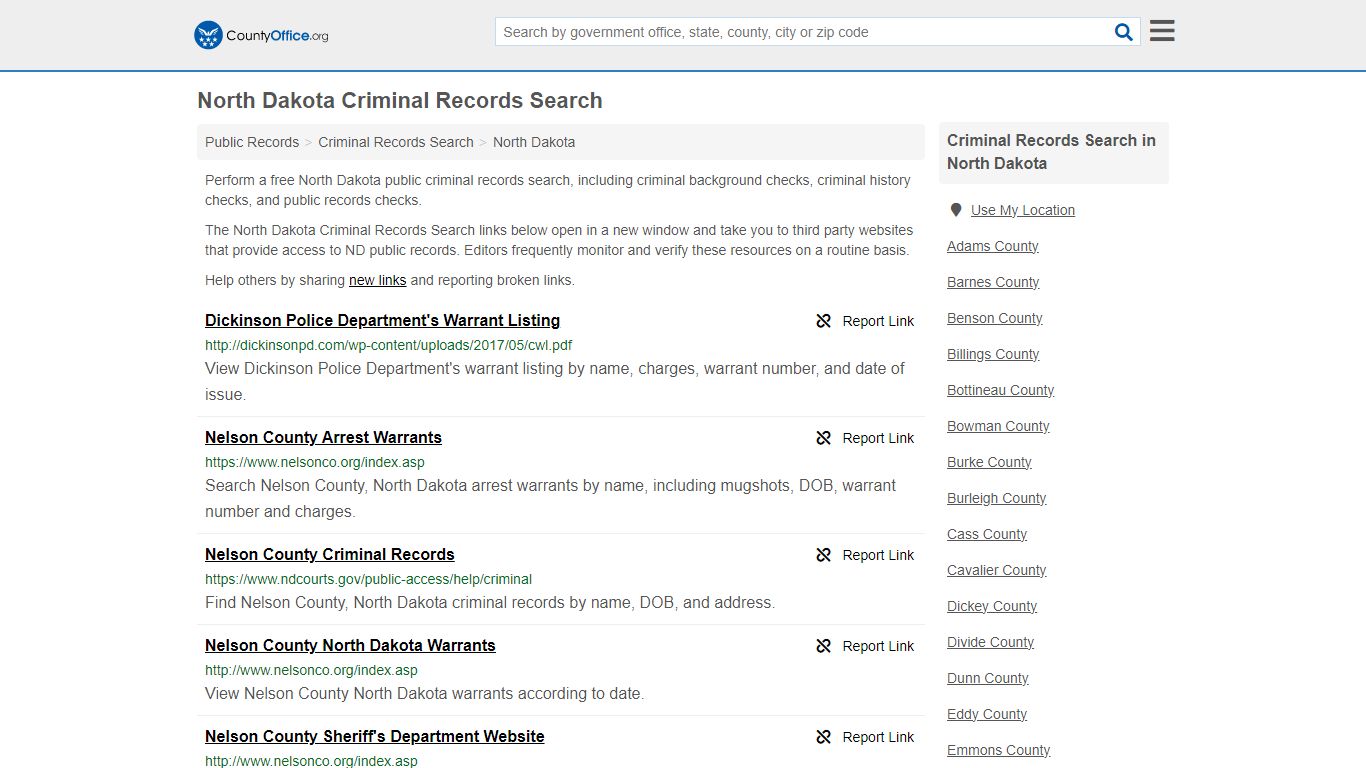This screenshot has height=768, width=1366.
Task: Click the 'Criminal Records Search in North Dakota' sidebar heading
Action: 1051,152
